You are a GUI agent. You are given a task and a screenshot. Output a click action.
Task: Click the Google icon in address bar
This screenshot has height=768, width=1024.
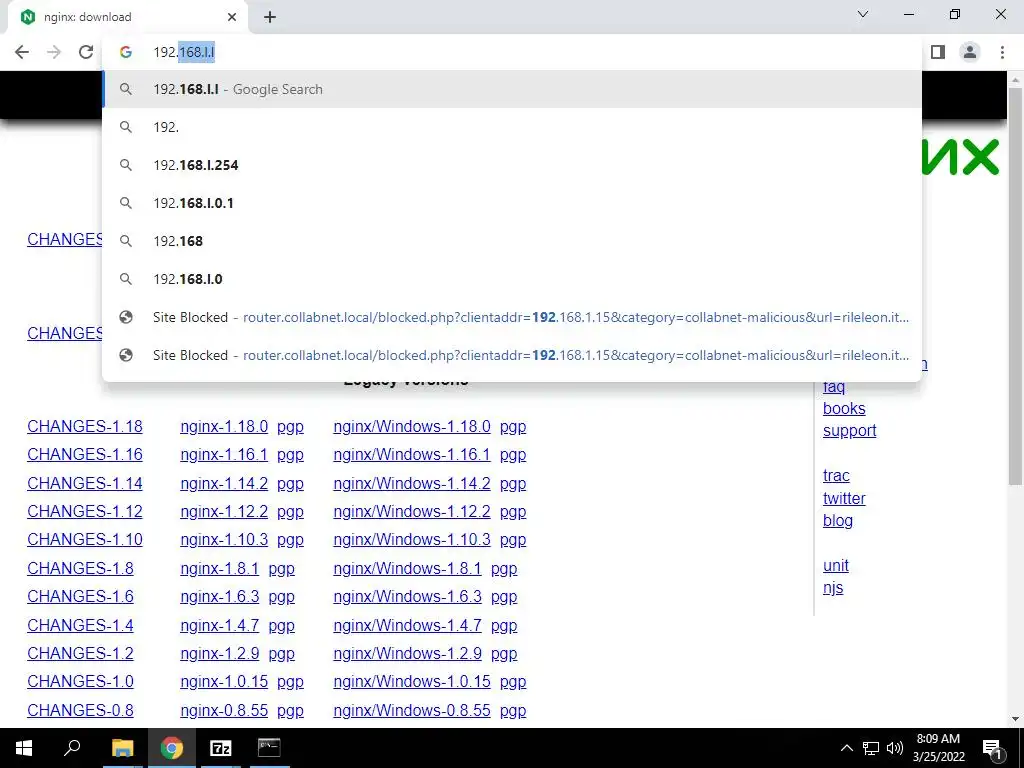[126, 52]
